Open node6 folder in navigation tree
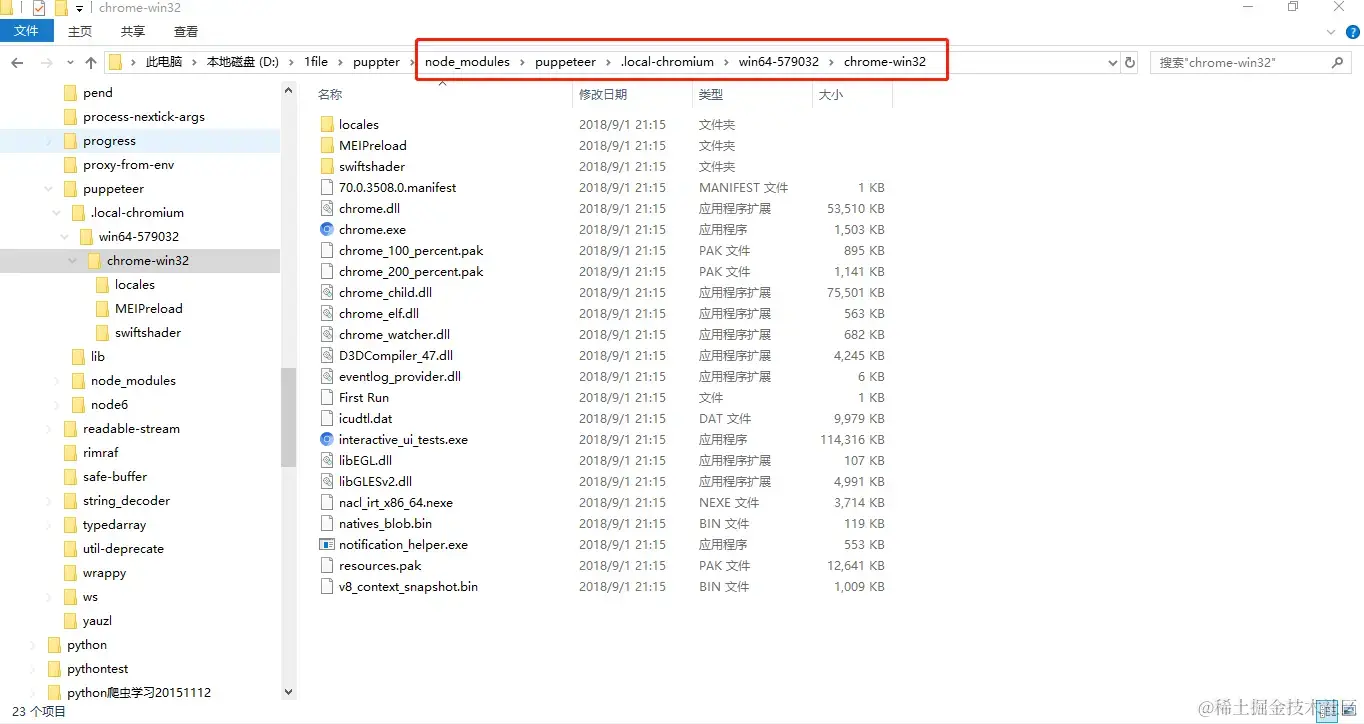Viewport: 1364px width, 724px height. [109, 405]
